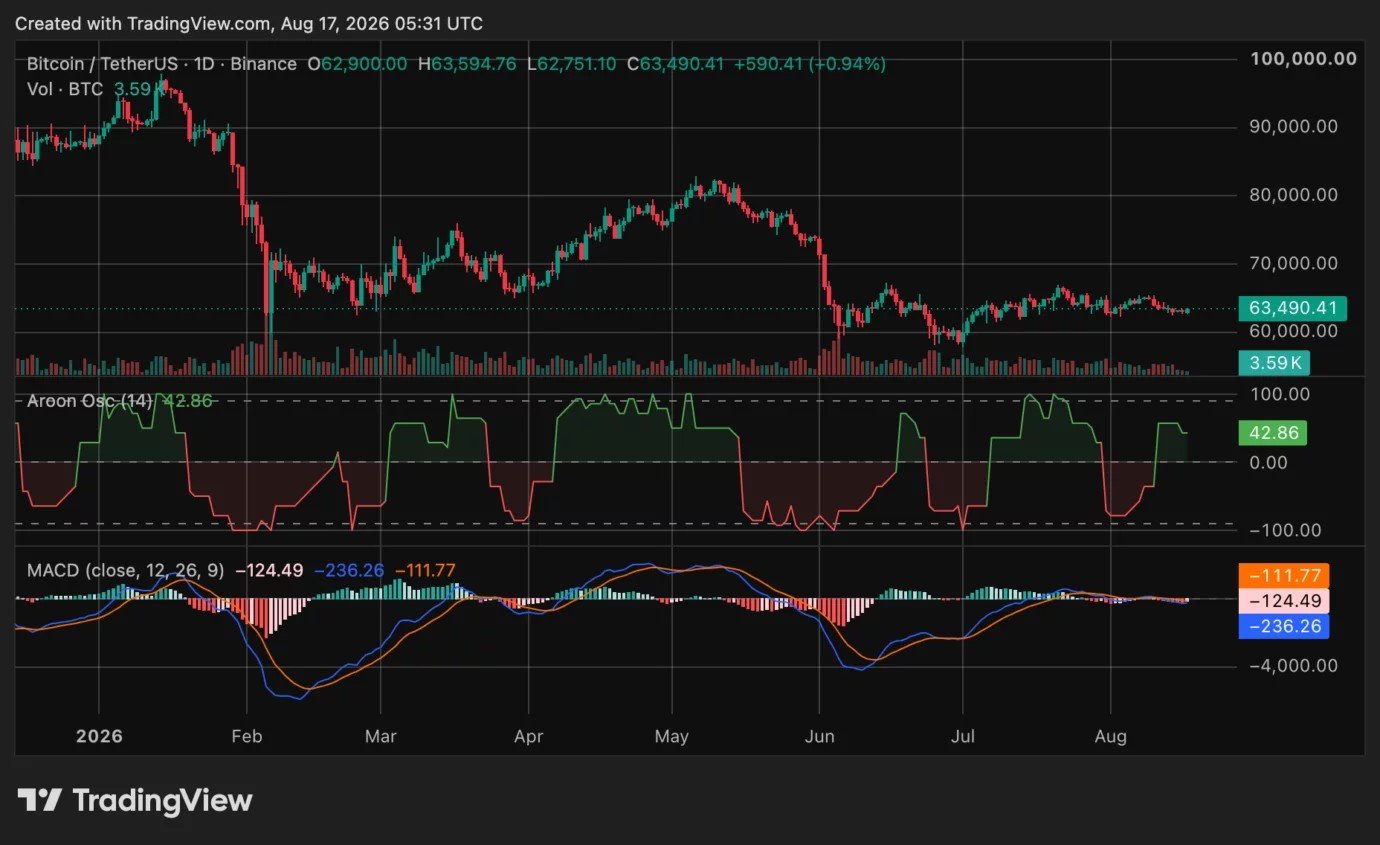The height and width of the screenshot is (845, 1380).
Task: Select the low value L62,751.10
Action: point(572,64)
